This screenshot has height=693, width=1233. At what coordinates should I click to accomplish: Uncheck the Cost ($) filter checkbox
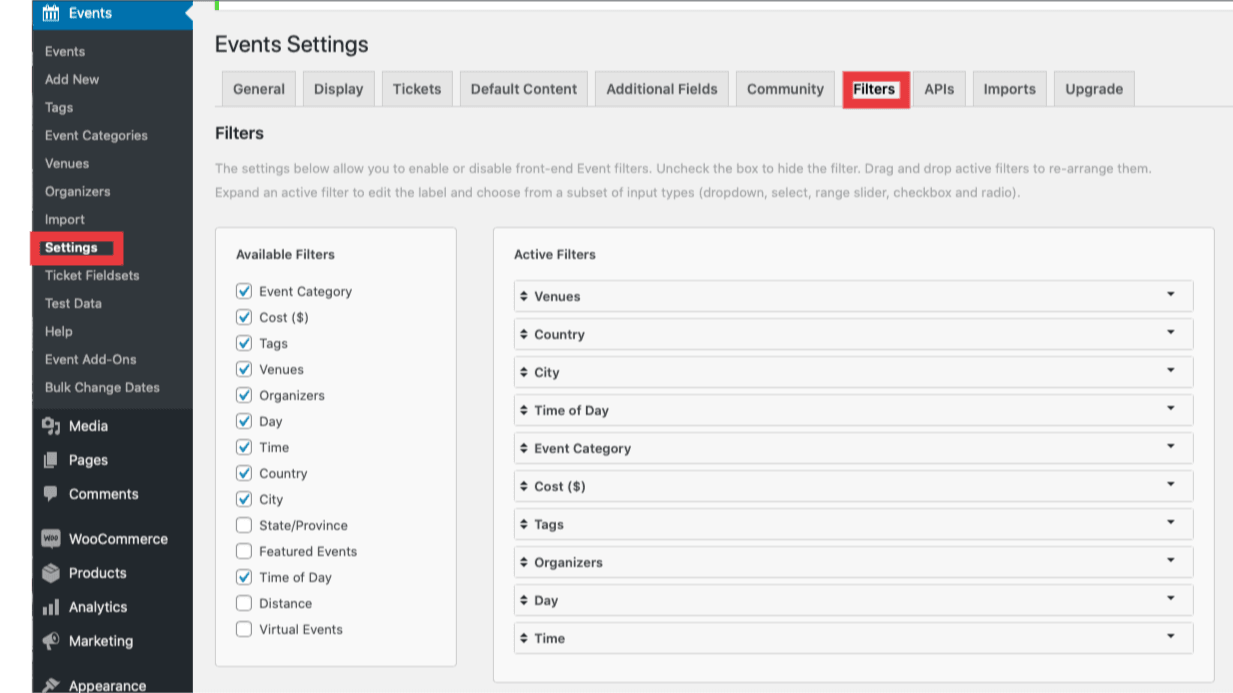[x=244, y=317]
